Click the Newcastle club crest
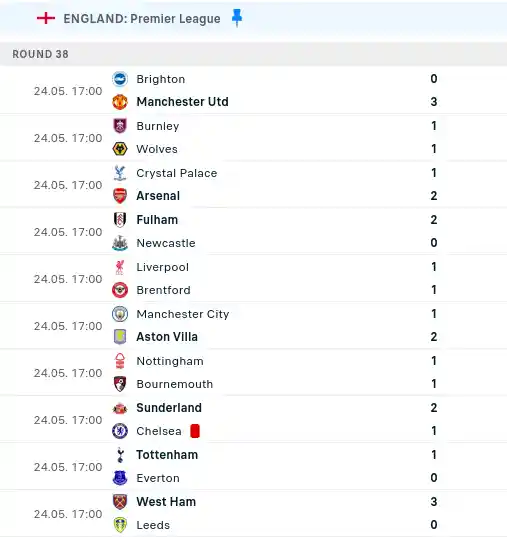The width and height of the screenshot is (507, 537). tap(120, 243)
